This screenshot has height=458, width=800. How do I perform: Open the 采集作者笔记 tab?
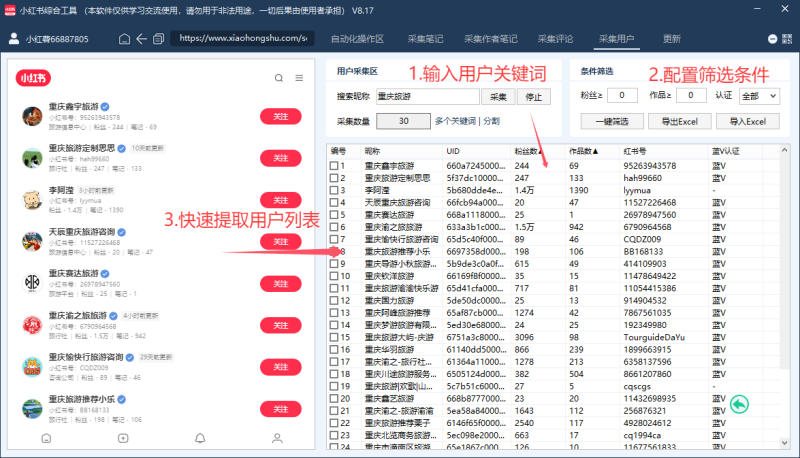pyautogui.click(x=490, y=39)
